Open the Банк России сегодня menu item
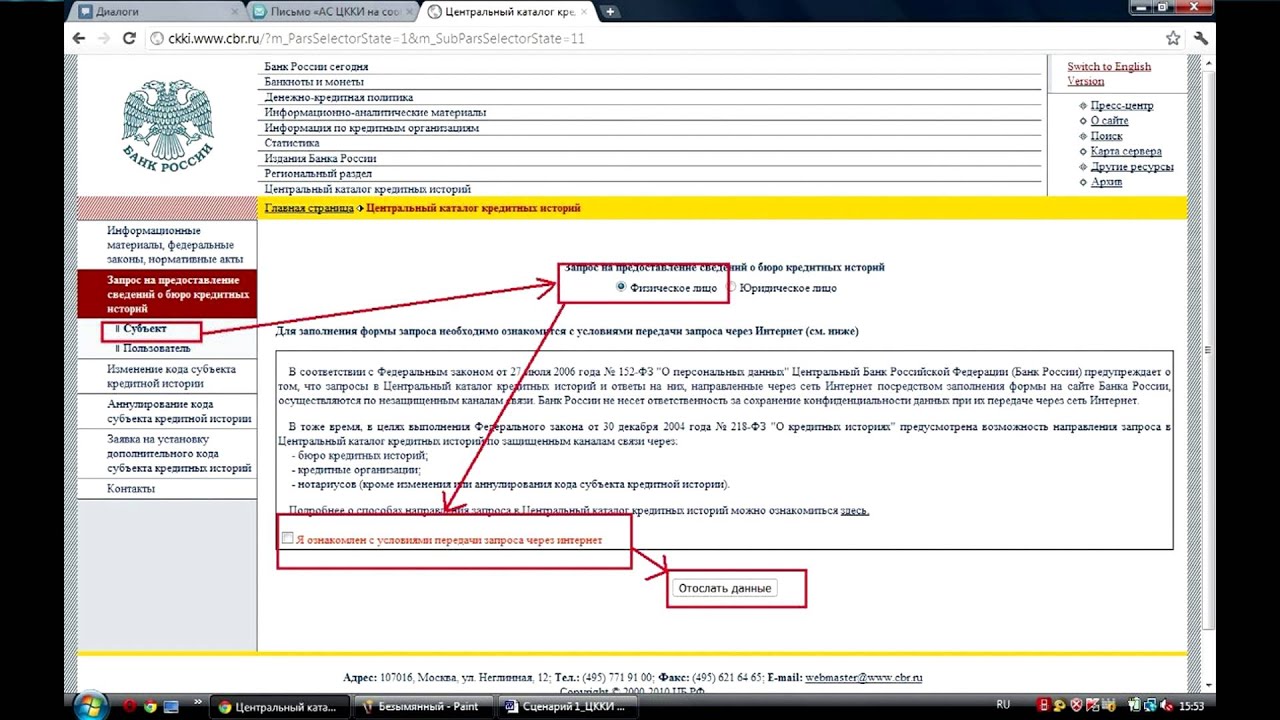This screenshot has height=720, width=1280. (316, 67)
